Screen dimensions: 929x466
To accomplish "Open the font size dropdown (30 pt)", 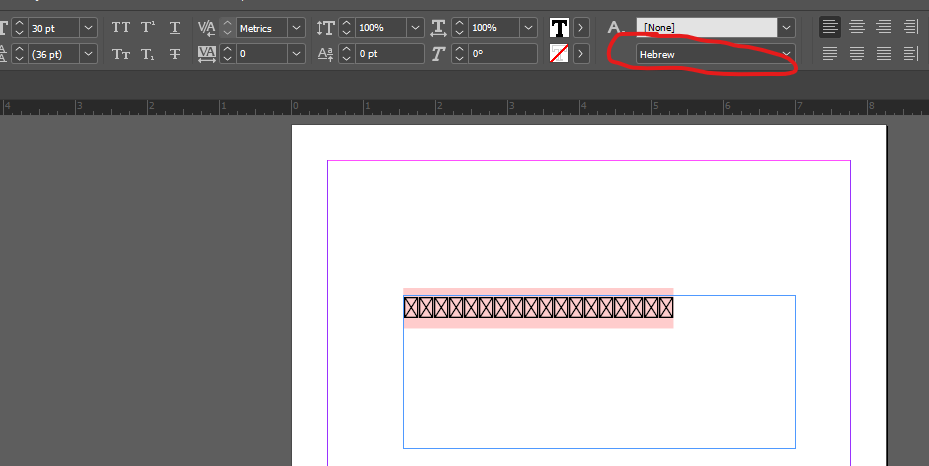I will (x=89, y=28).
